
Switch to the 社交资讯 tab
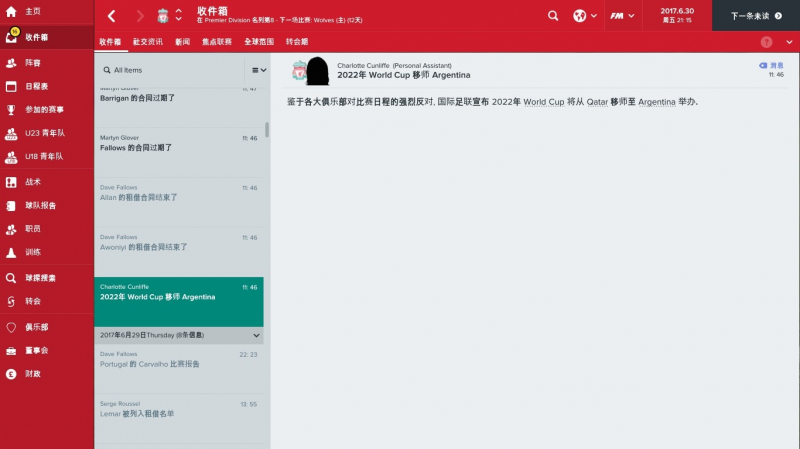pyautogui.click(x=147, y=42)
